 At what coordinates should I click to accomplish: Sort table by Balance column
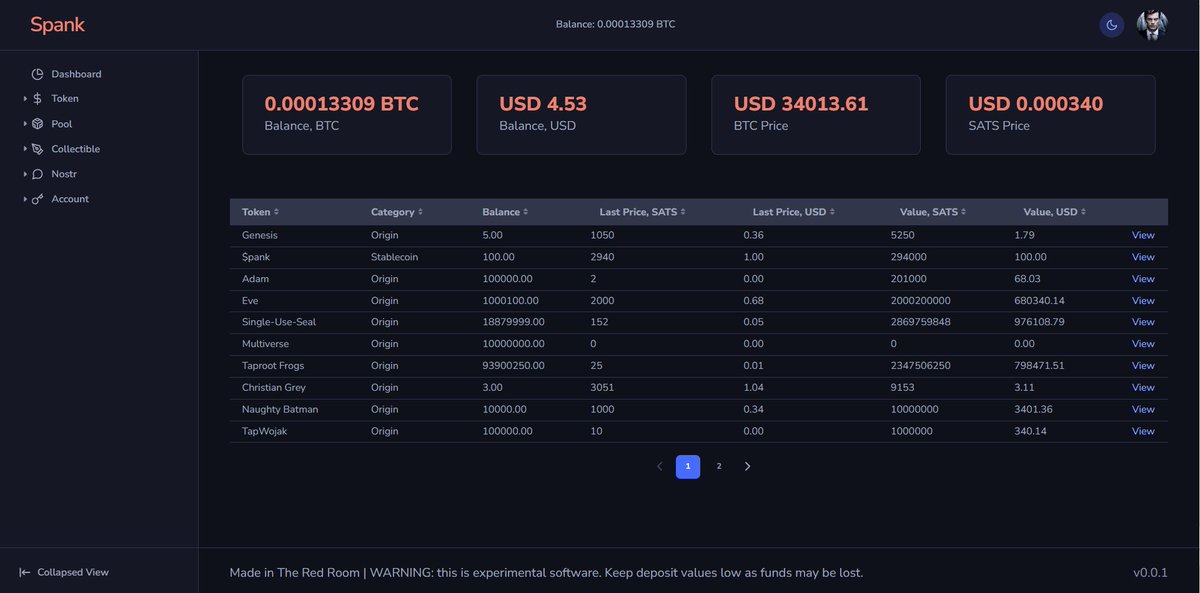pos(507,212)
